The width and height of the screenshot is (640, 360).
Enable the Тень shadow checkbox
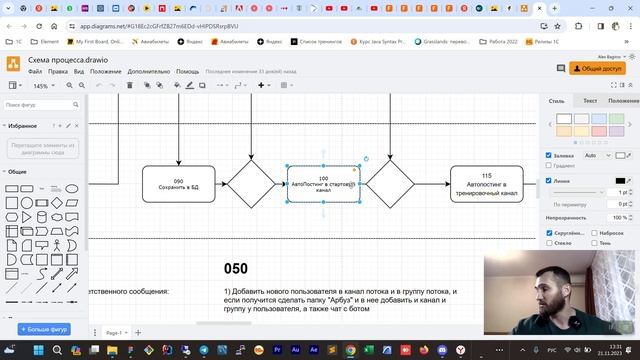pyautogui.click(x=594, y=243)
